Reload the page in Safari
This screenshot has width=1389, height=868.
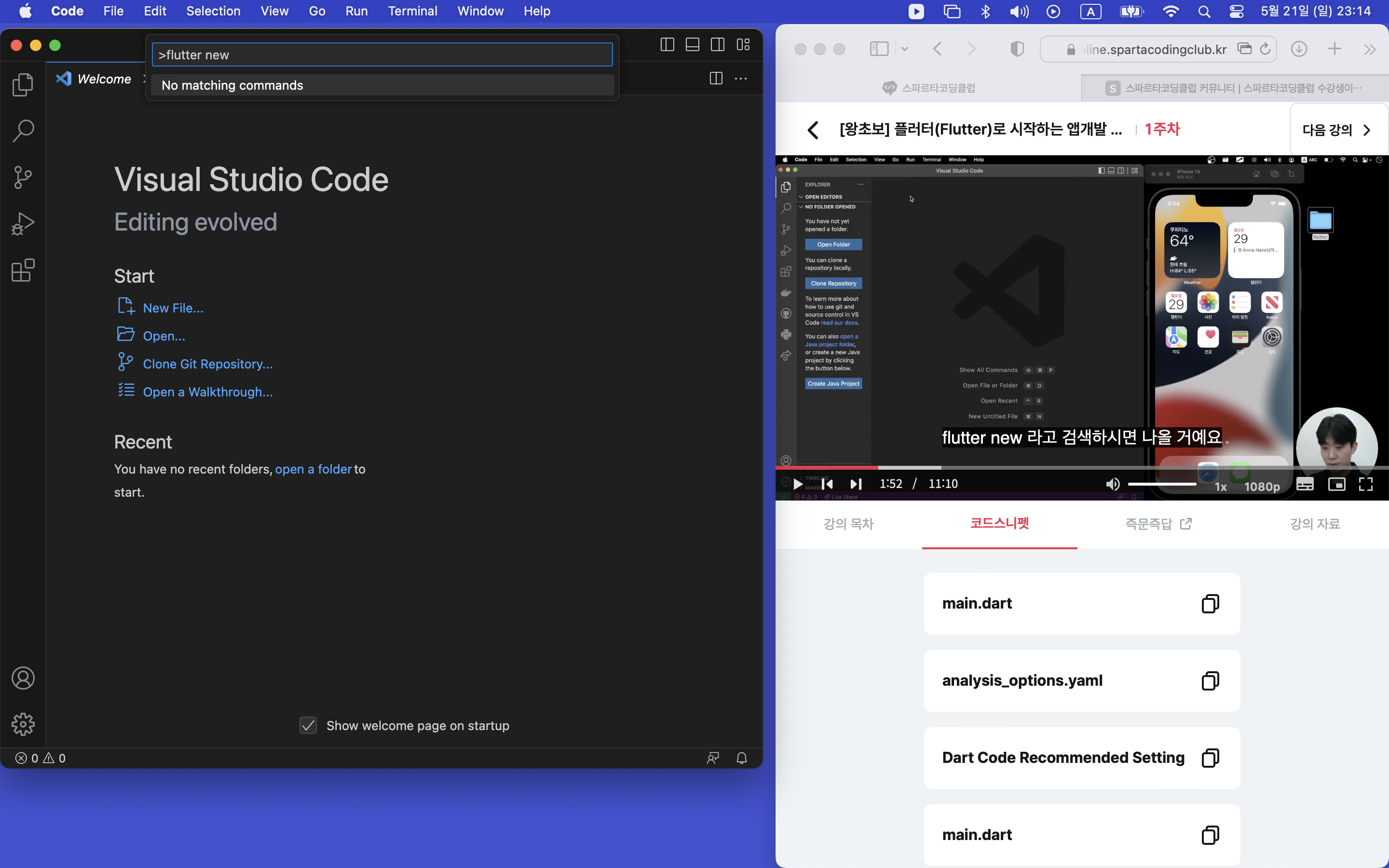click(1265, 49)
